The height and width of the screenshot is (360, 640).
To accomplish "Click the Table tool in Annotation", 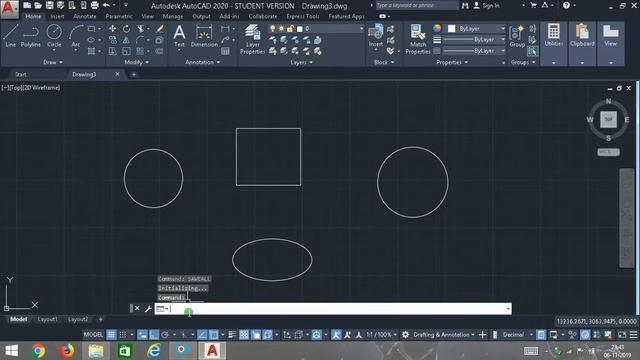I will pos(225,51).
